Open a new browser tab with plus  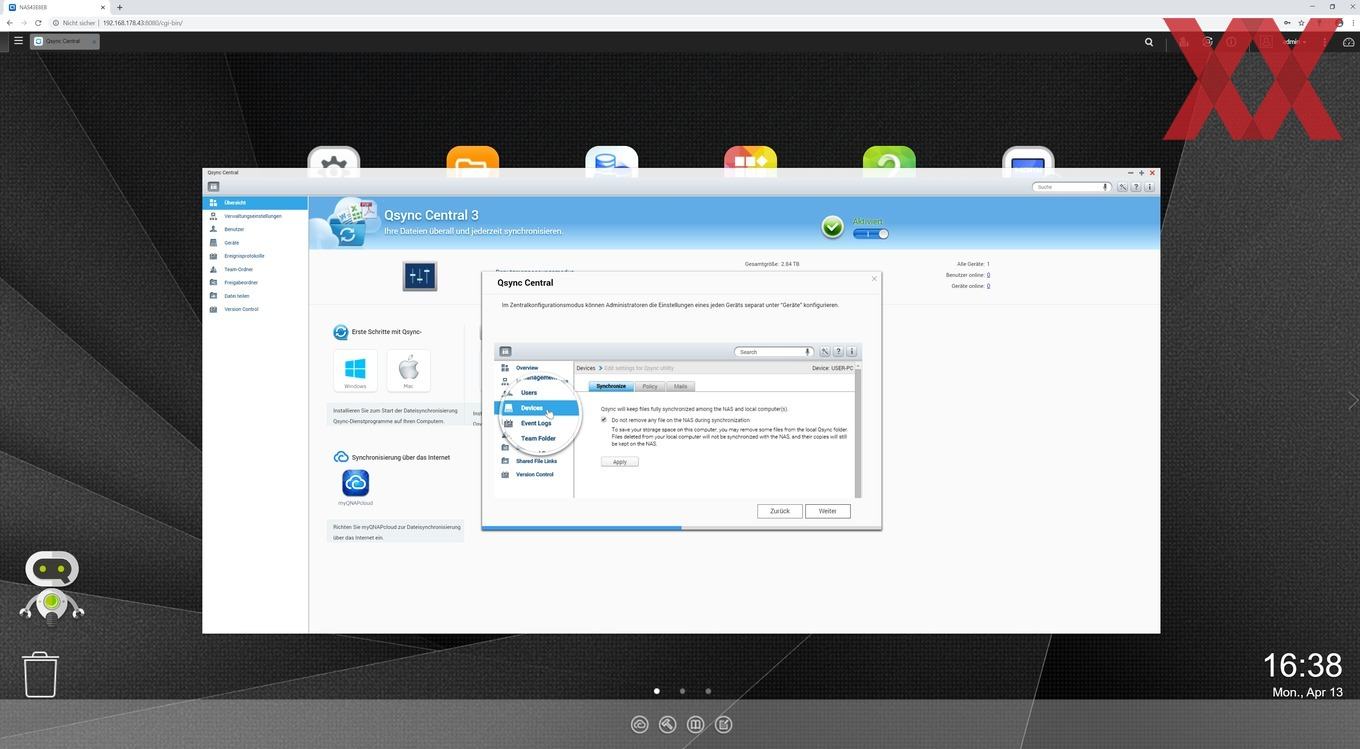(119, 7)
